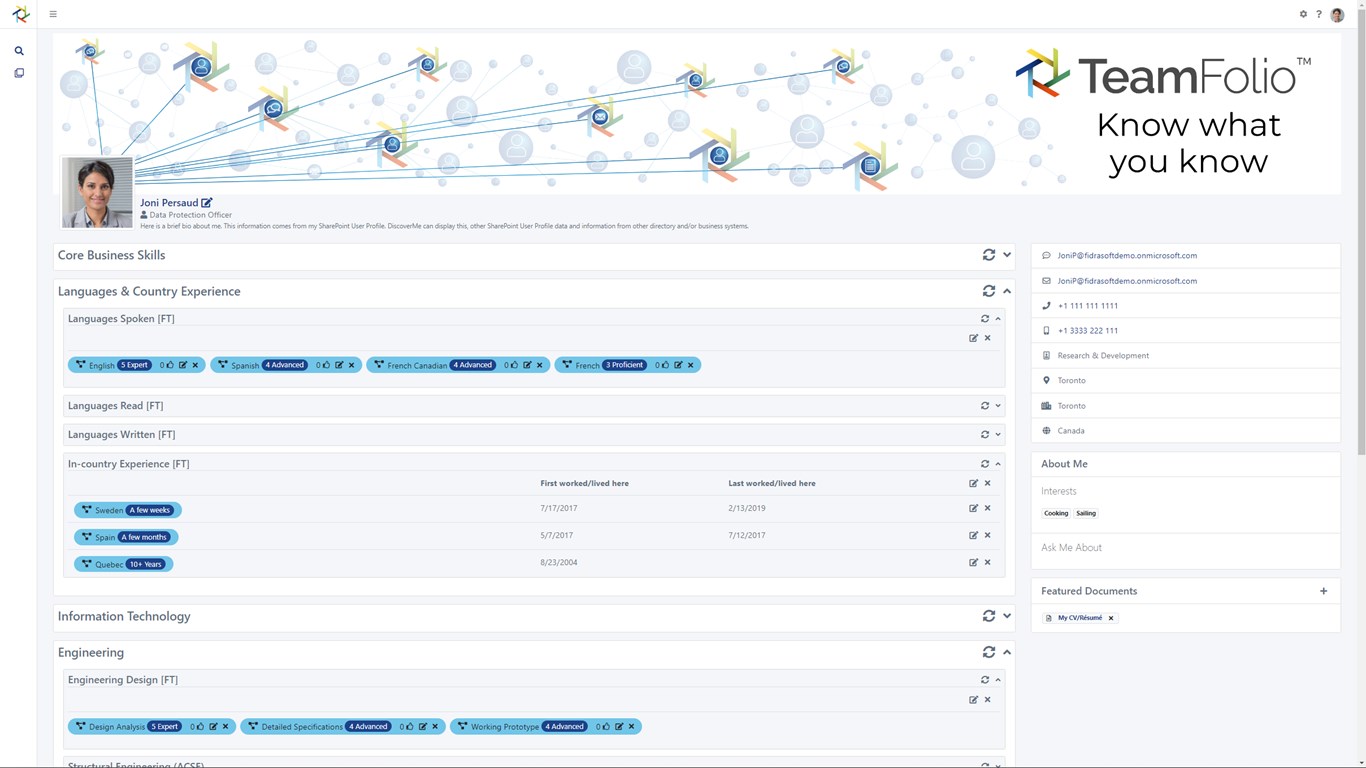The width and height of the screenshot is (1366, 768).
Task: Like the Spanish language skill
Action: click(x=326, y=365)
